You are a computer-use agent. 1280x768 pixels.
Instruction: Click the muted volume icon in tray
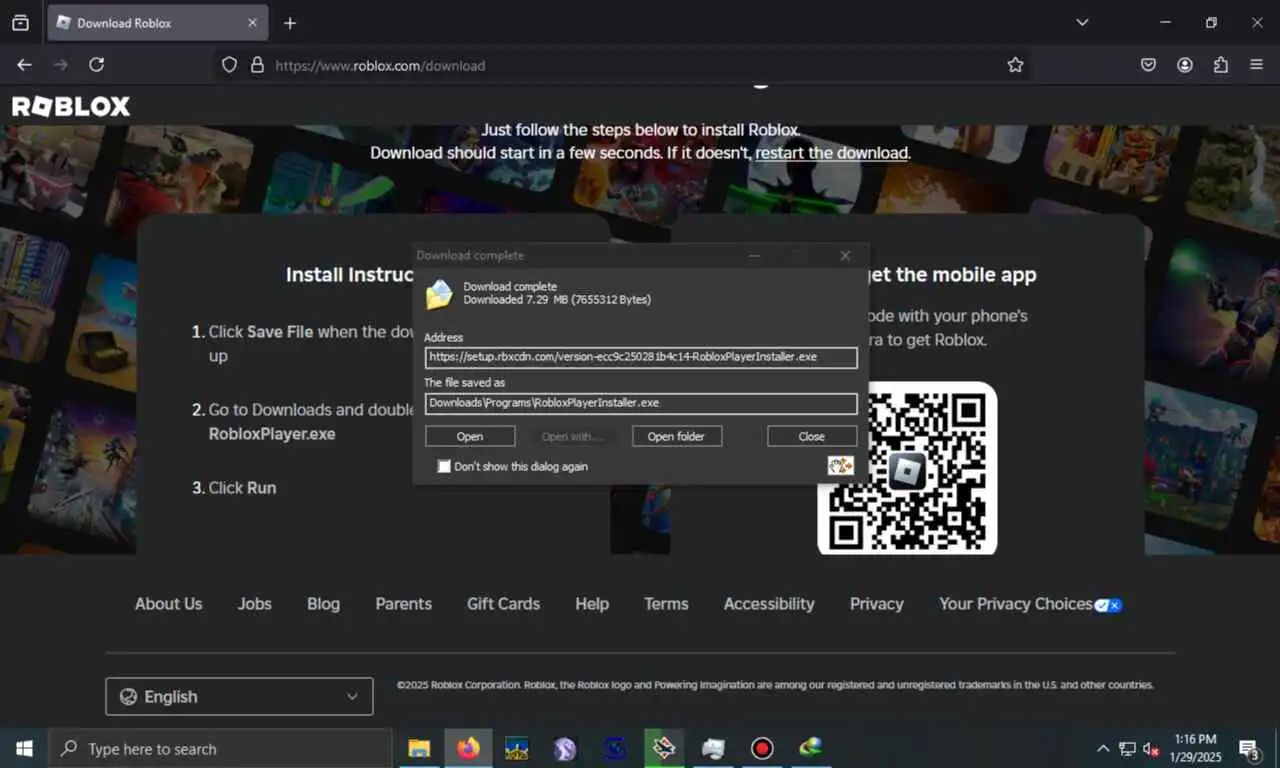click(x=1152, y=748)
